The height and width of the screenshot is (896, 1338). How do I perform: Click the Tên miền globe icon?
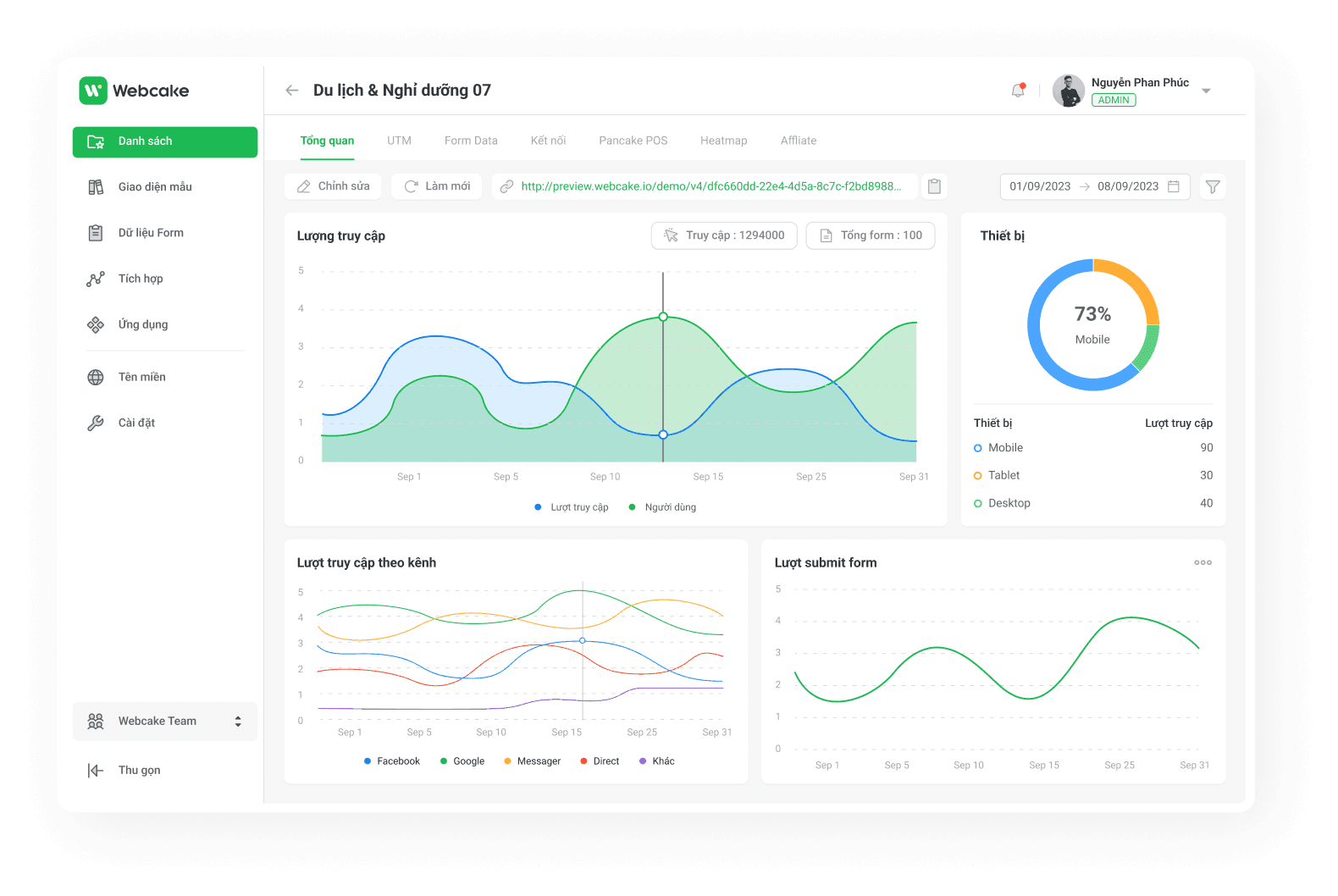pos(96,377)
